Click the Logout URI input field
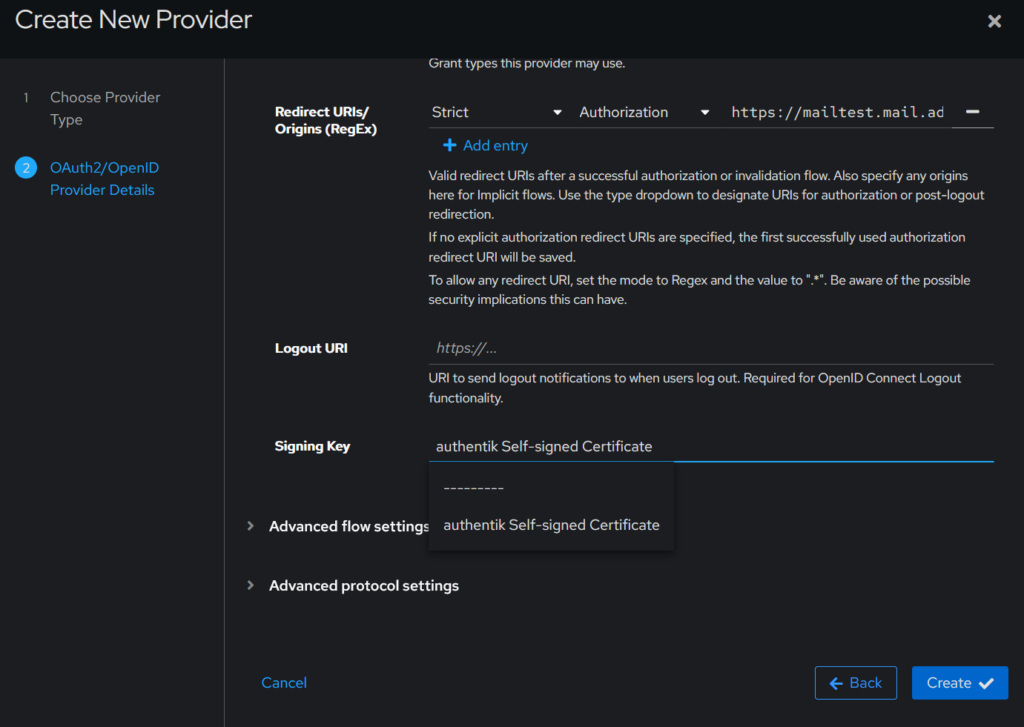This screenshot has height=727, width=1024. pyautogui.click(x=711, y=348)
